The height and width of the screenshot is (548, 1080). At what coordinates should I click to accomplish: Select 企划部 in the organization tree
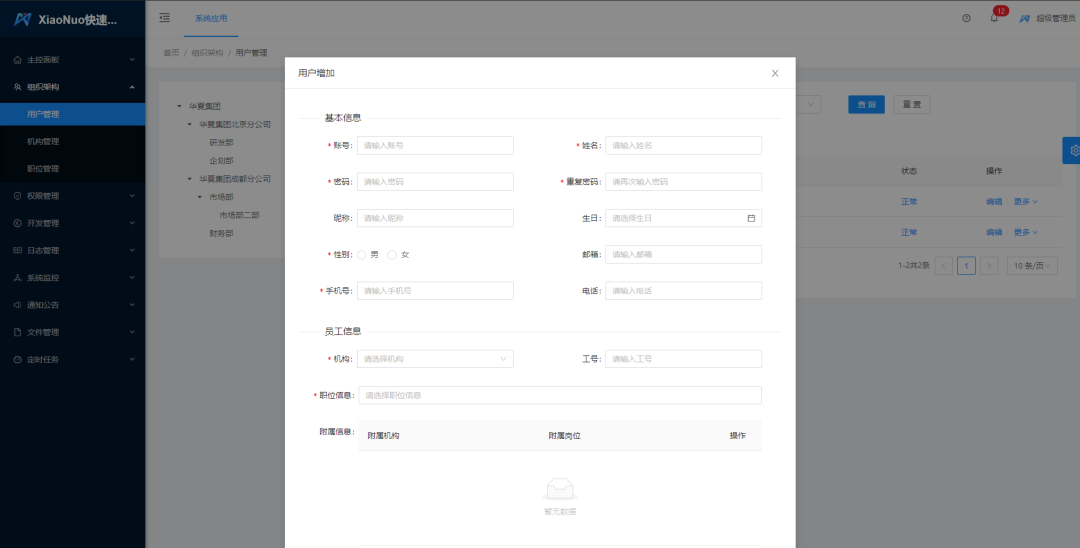221,160
